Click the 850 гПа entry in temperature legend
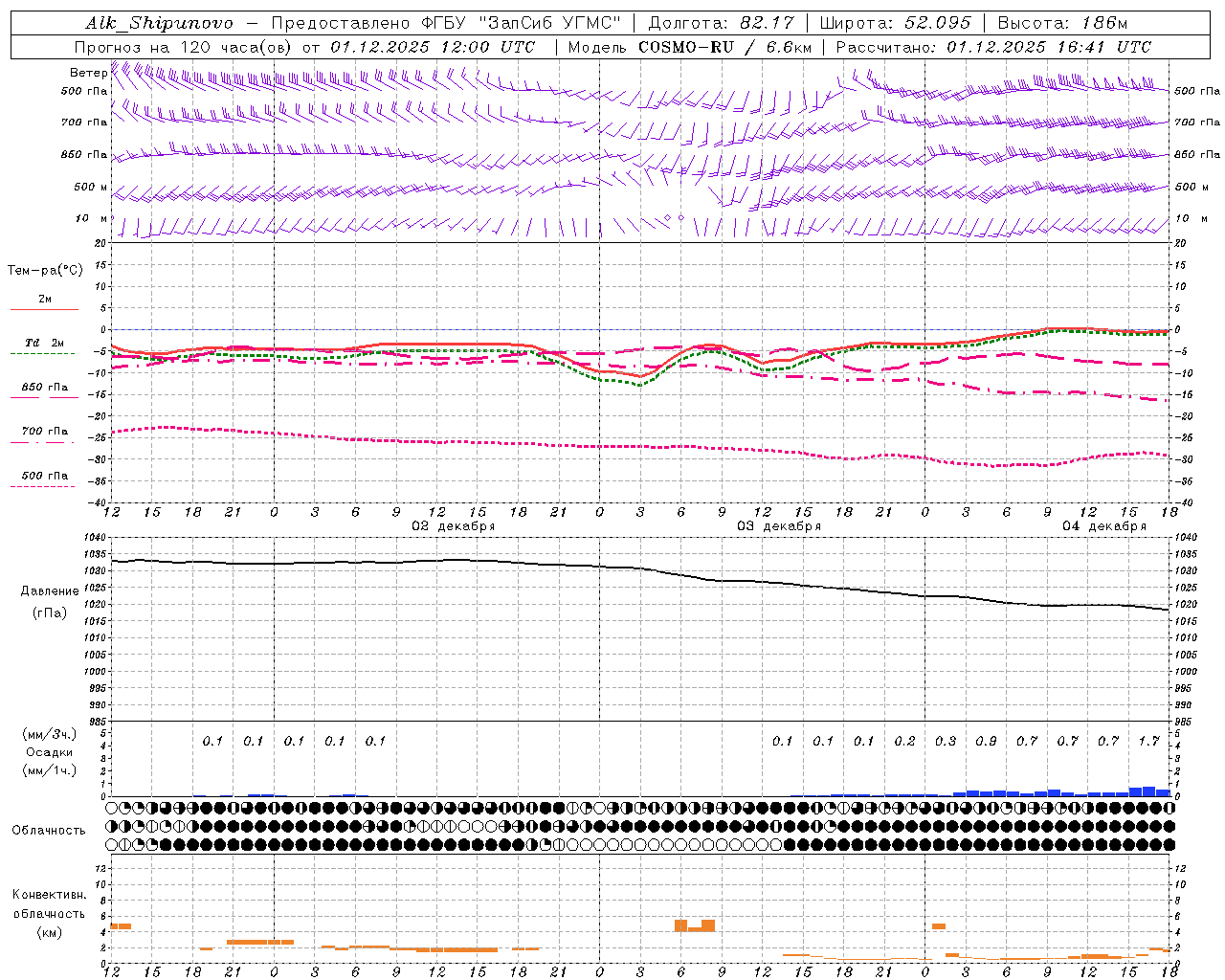 pyautogui.click(x=45, y=388)
